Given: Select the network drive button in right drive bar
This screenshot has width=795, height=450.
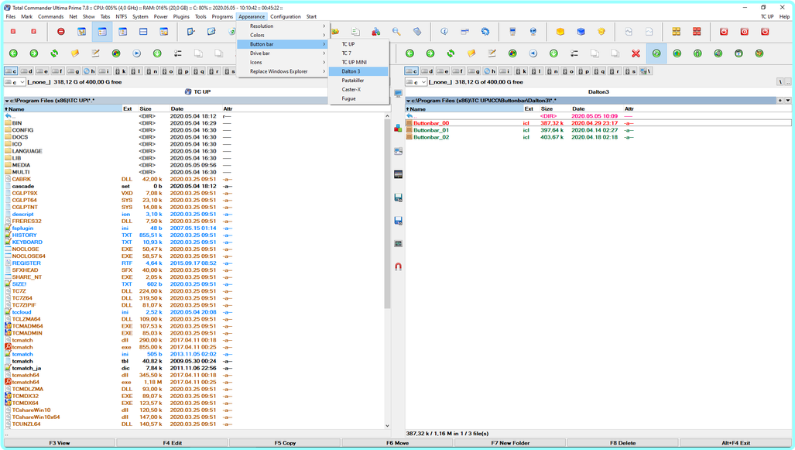Looking at the screenshot, I should (646, 71).
